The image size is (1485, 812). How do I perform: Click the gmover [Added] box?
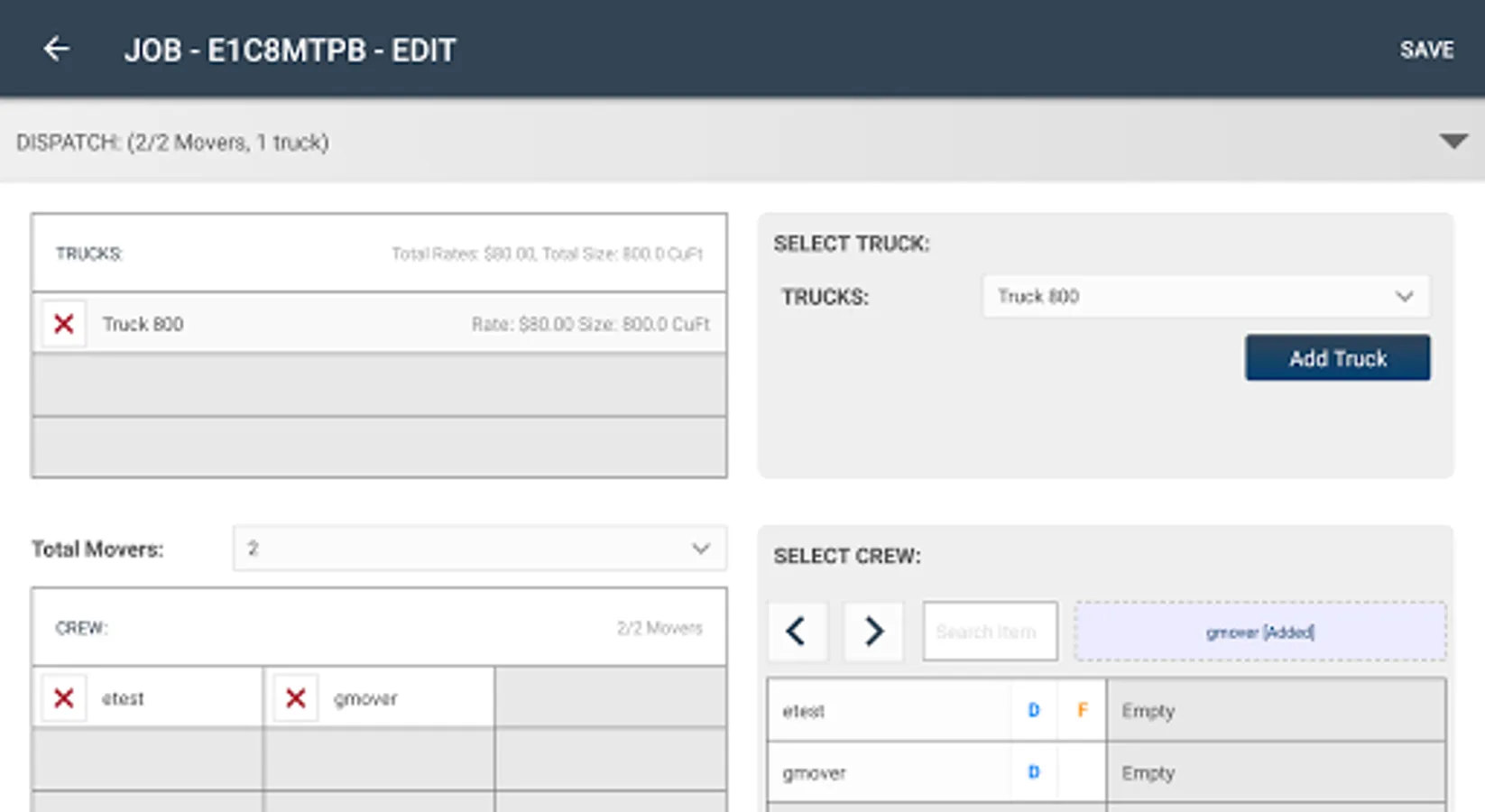click(x=1259, y=632)
